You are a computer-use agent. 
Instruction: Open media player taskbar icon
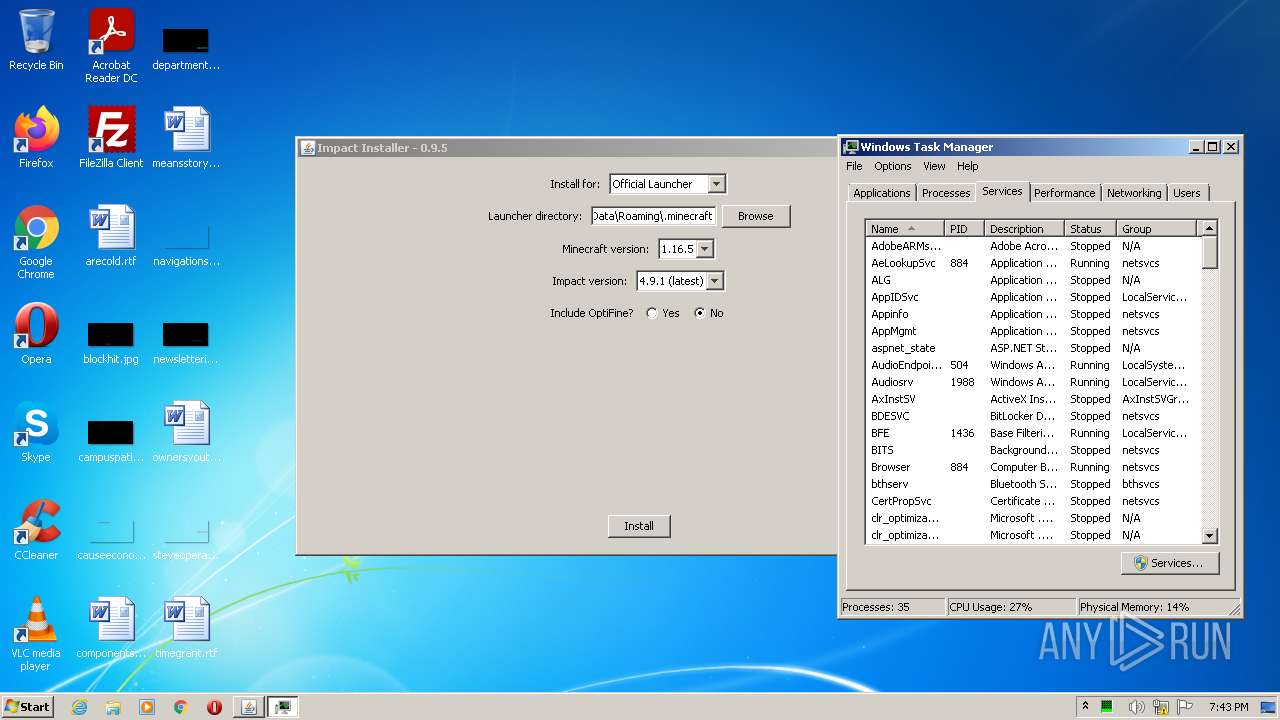(x=147, y=707)
